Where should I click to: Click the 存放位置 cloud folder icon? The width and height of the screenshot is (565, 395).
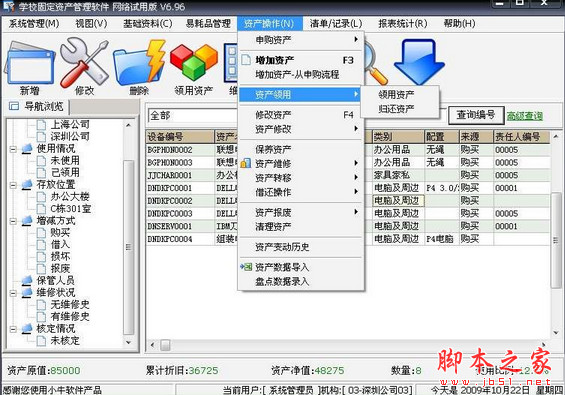pos(27,185)
